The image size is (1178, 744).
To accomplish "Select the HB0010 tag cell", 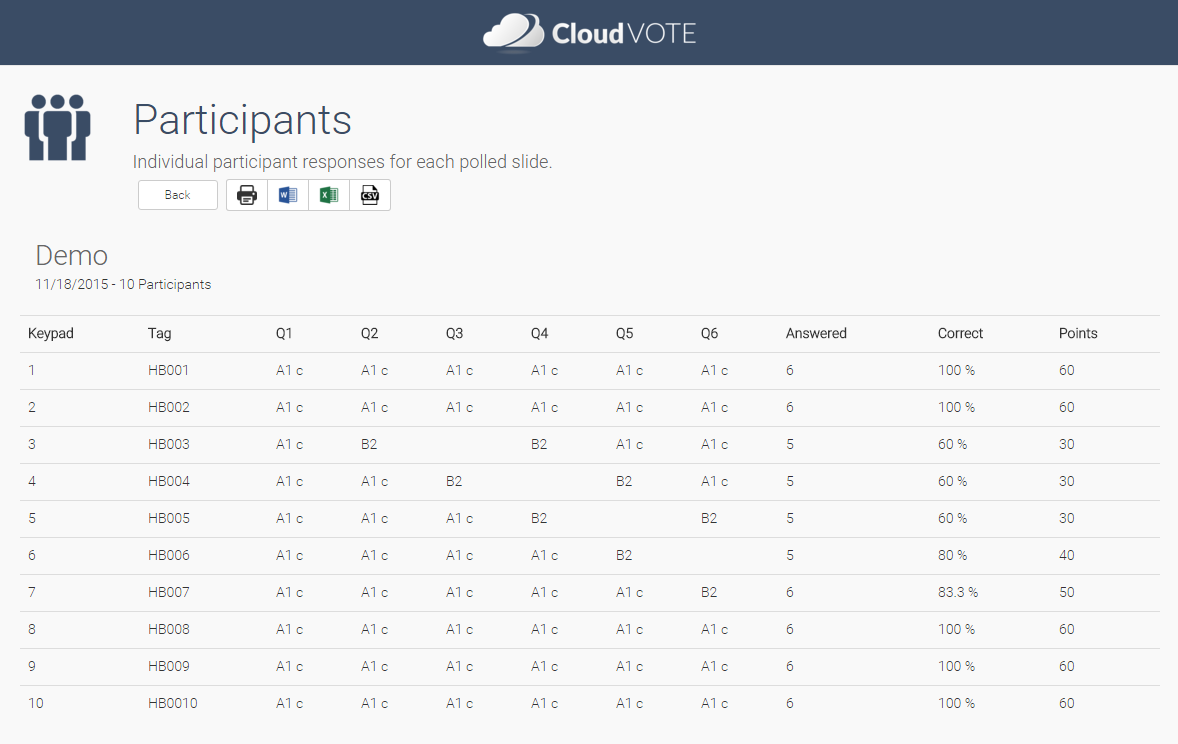I will [x=173, y=703].
